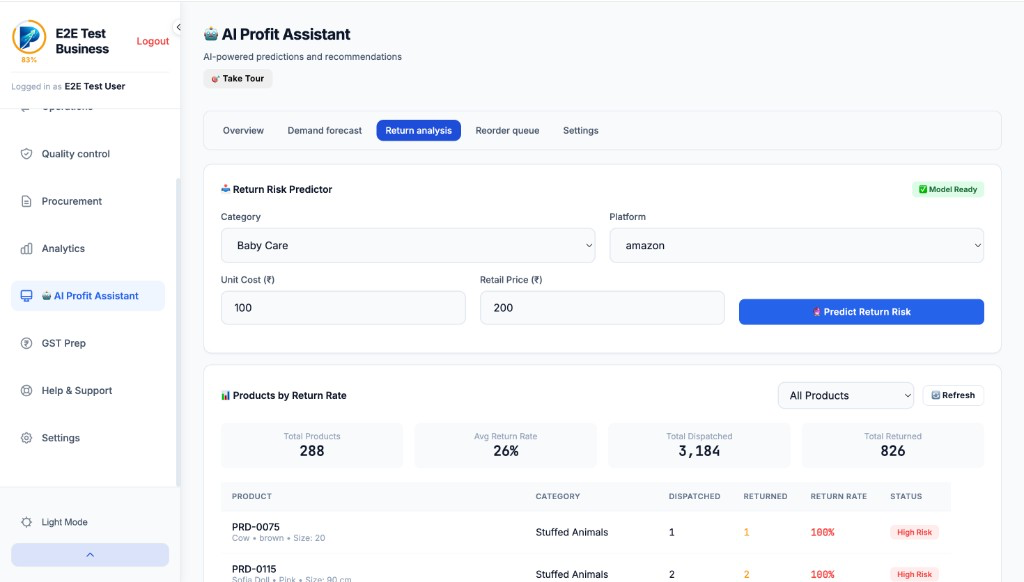This screenshot has height=582, width=1024.
Task: Toggle Light Mode theme
Action: (64, 522)
